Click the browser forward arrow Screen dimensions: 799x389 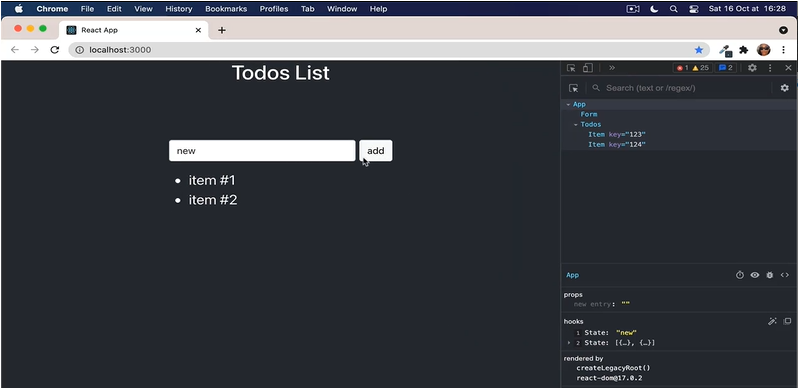[35, 49]
